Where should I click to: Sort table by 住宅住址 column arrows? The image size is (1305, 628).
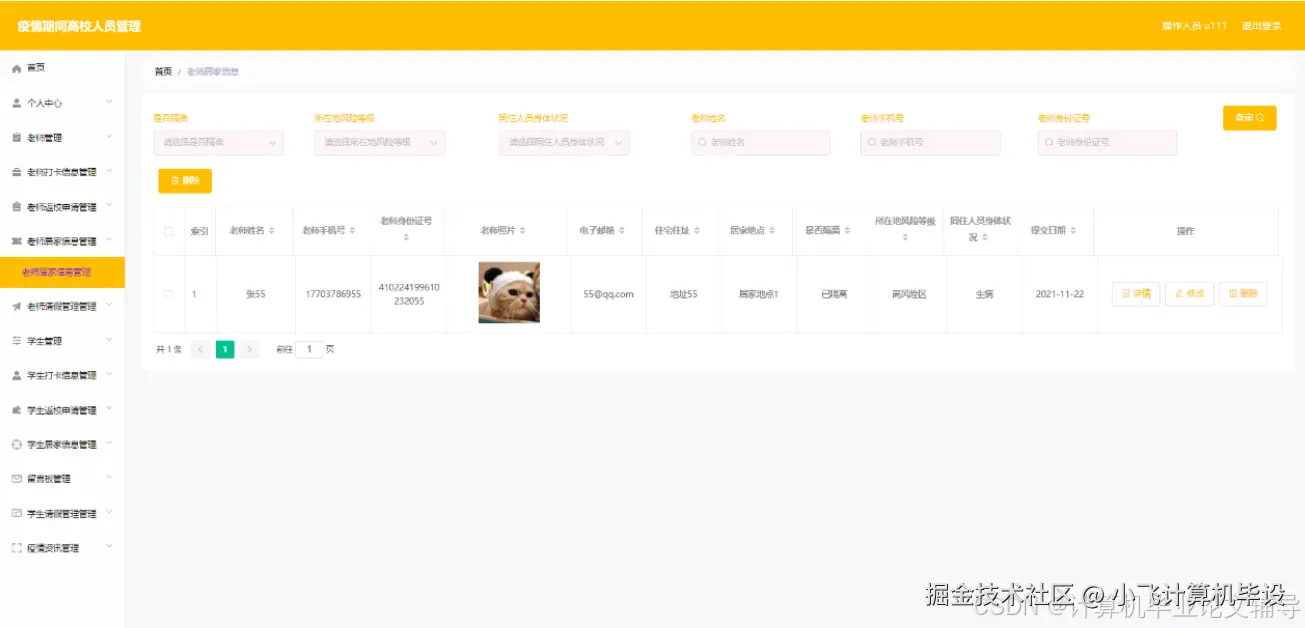click(697, 231)
